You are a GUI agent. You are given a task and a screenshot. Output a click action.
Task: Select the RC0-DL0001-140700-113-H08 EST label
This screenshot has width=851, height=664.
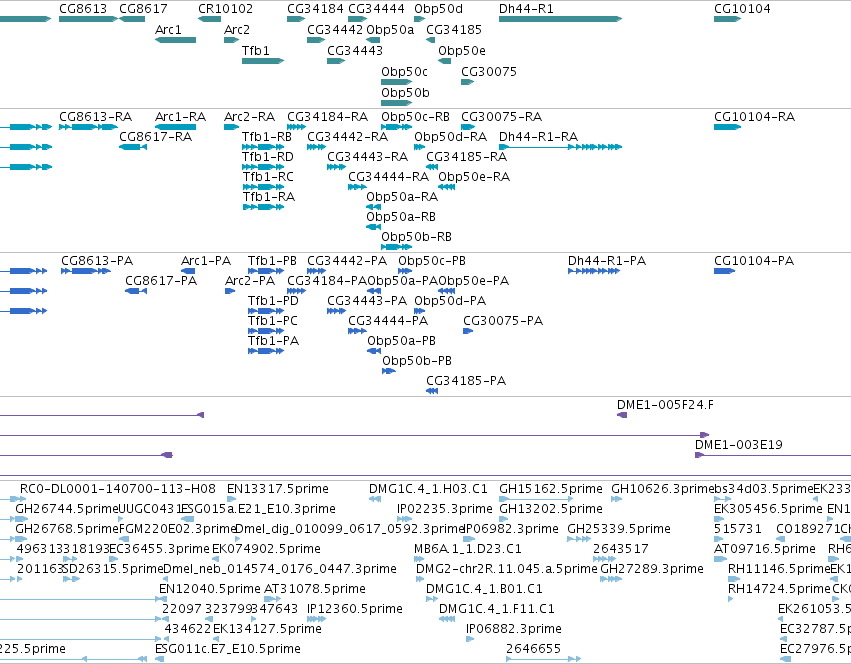118,490
